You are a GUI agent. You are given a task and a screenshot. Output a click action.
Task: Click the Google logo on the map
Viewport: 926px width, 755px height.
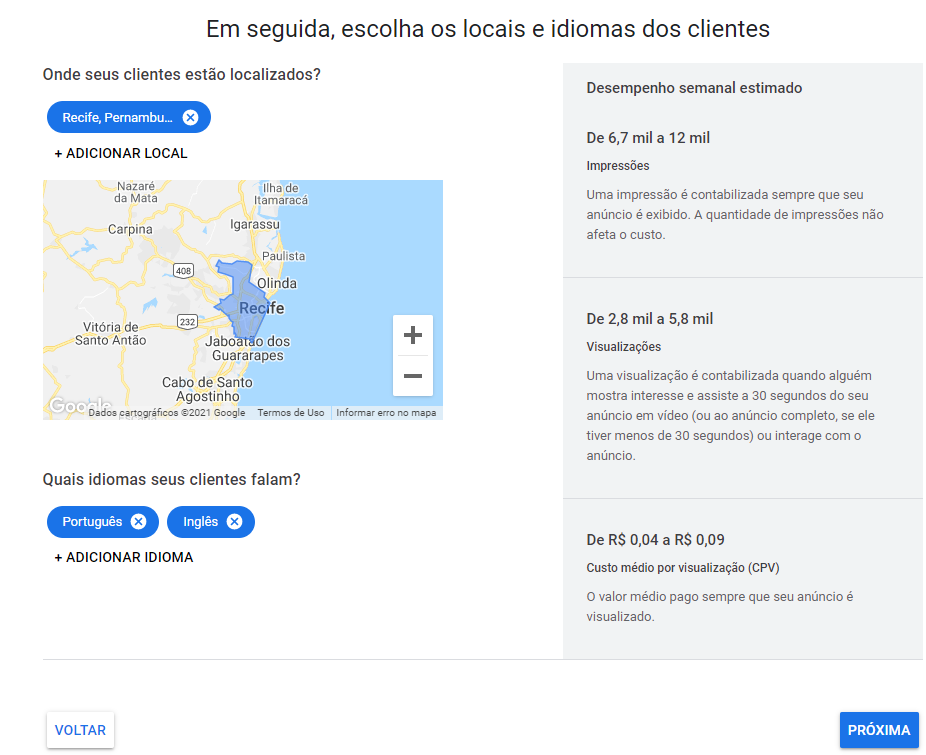tap(80, 405)
